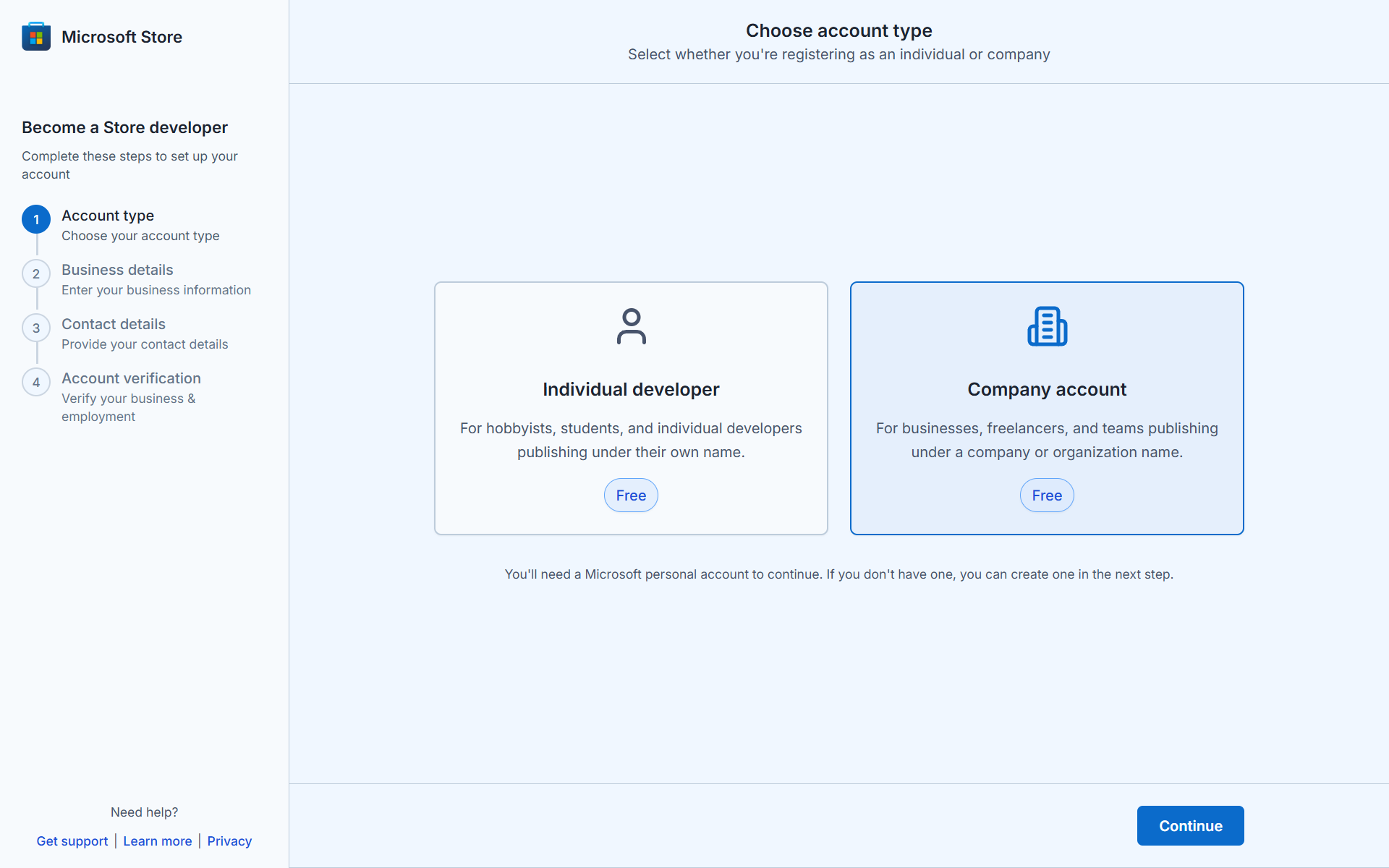Click step 2 Business details circle indicator
Image resolution: width=1389 pixels, height=868 pixels.
[36, 273]
